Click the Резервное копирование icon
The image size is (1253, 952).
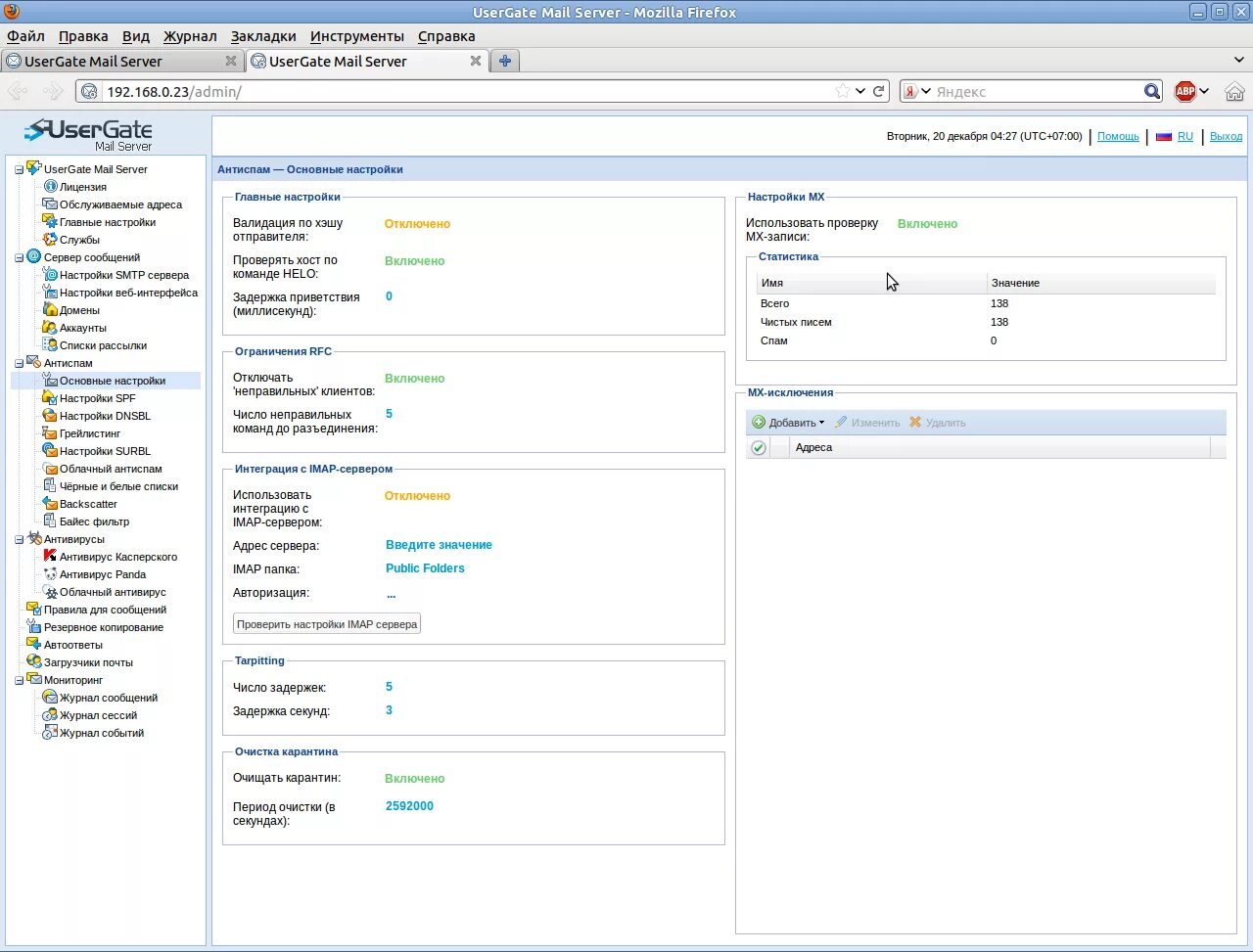(34, 626)
